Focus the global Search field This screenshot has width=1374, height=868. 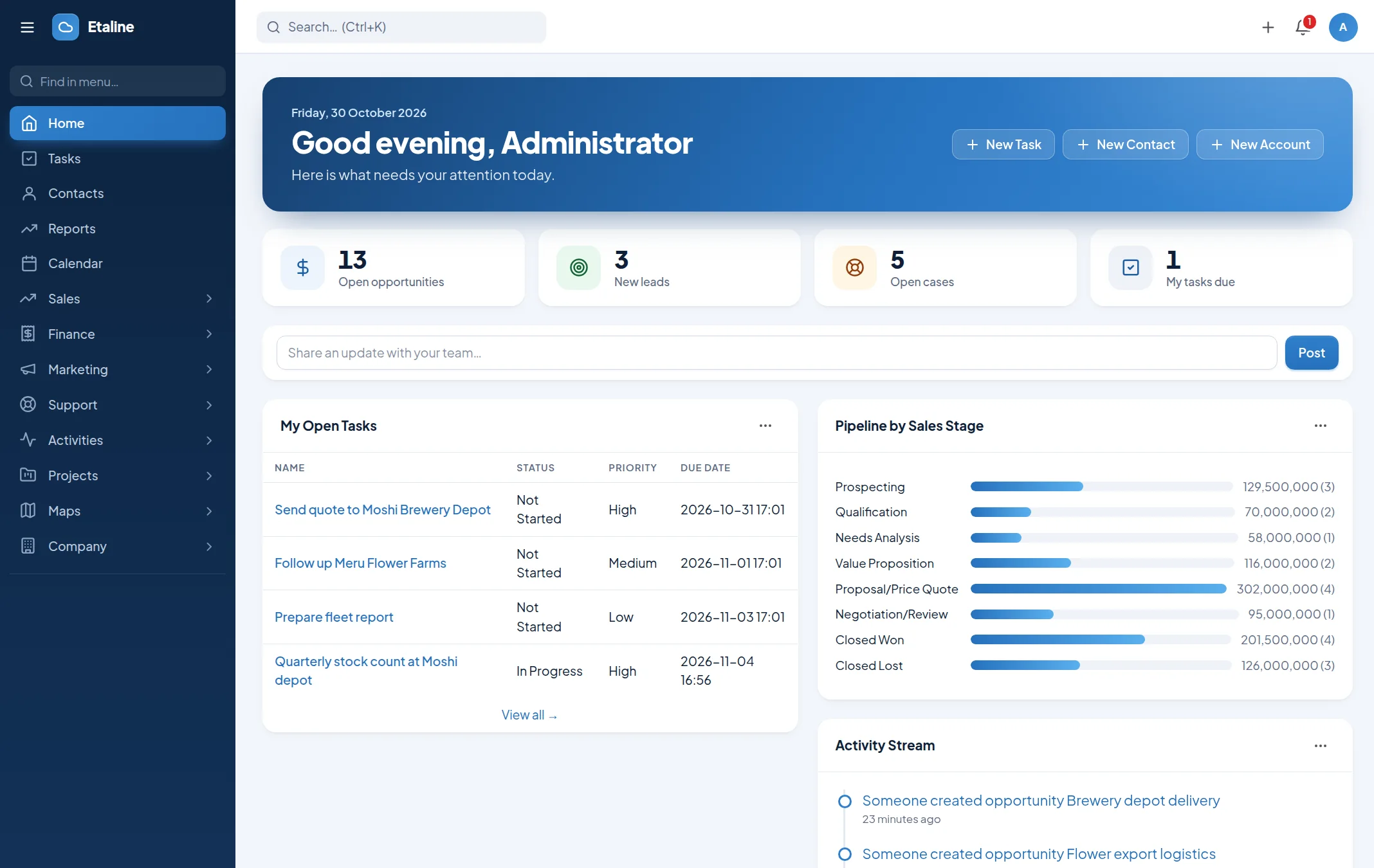tap(401, 27)
